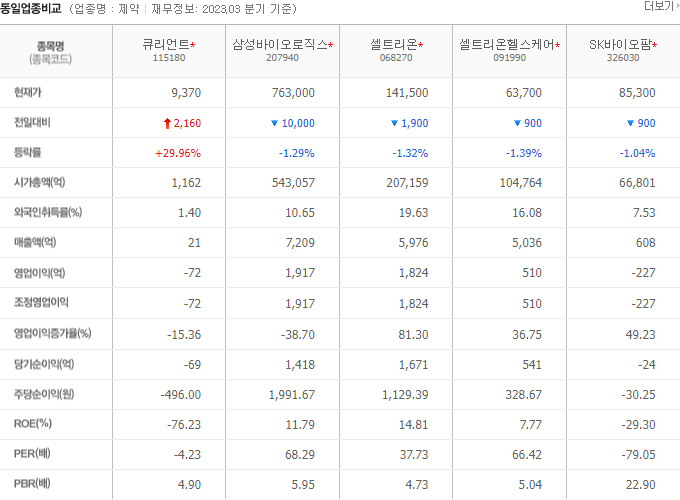
Task: Open the 셀트리온 068270 stock link
Action: point(396,45)
